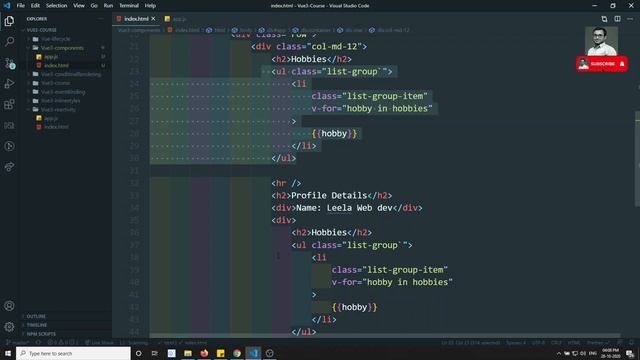Click the master branch status bar item

[x=18, y=343]
